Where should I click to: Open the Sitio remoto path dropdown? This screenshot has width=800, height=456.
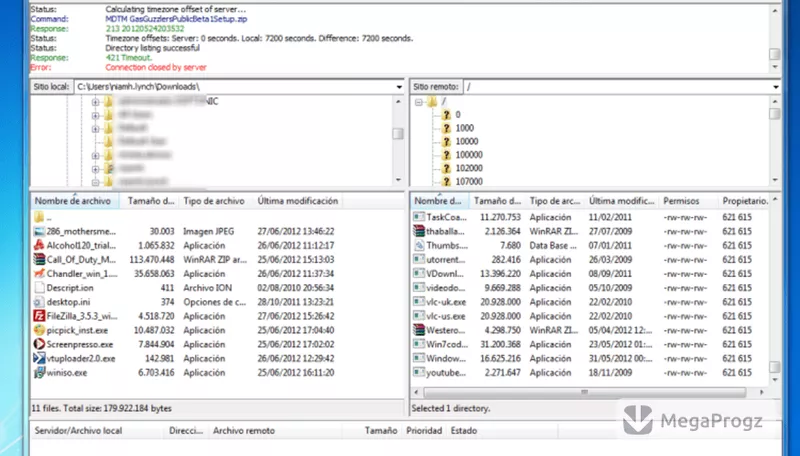[776, 87]
